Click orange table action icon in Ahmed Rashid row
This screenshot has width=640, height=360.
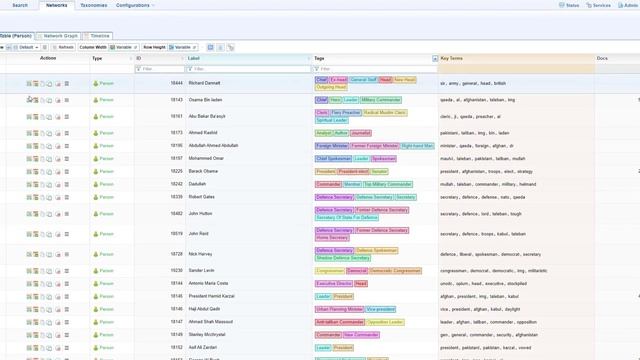click(36, 133)
